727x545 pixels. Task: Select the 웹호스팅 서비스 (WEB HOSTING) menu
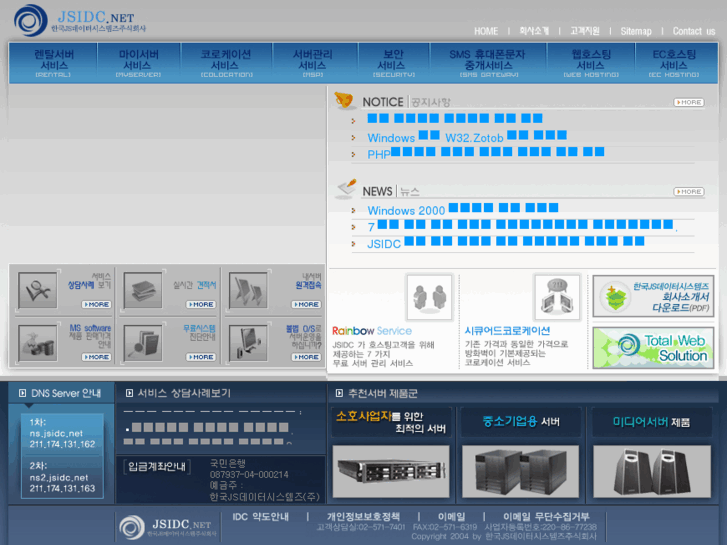(591, 63)
